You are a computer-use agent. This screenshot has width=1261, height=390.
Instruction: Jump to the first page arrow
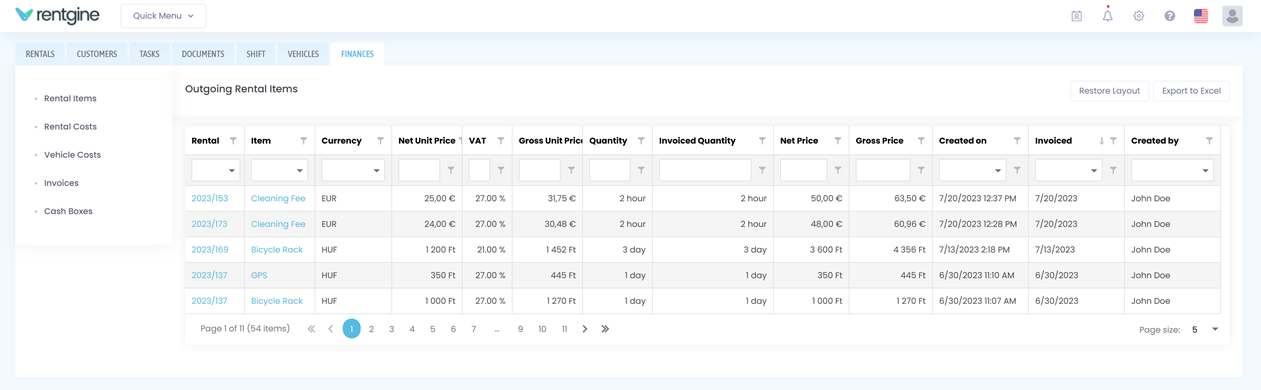point(311,329)
